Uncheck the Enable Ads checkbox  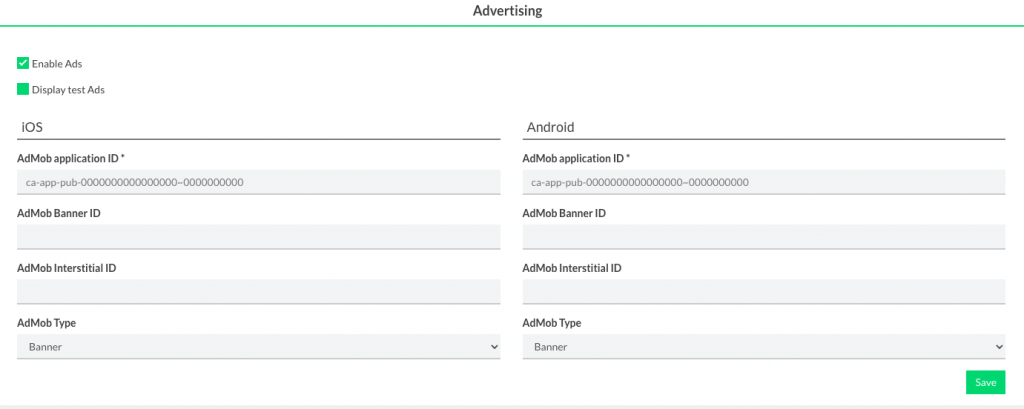(x=23, y=63)
